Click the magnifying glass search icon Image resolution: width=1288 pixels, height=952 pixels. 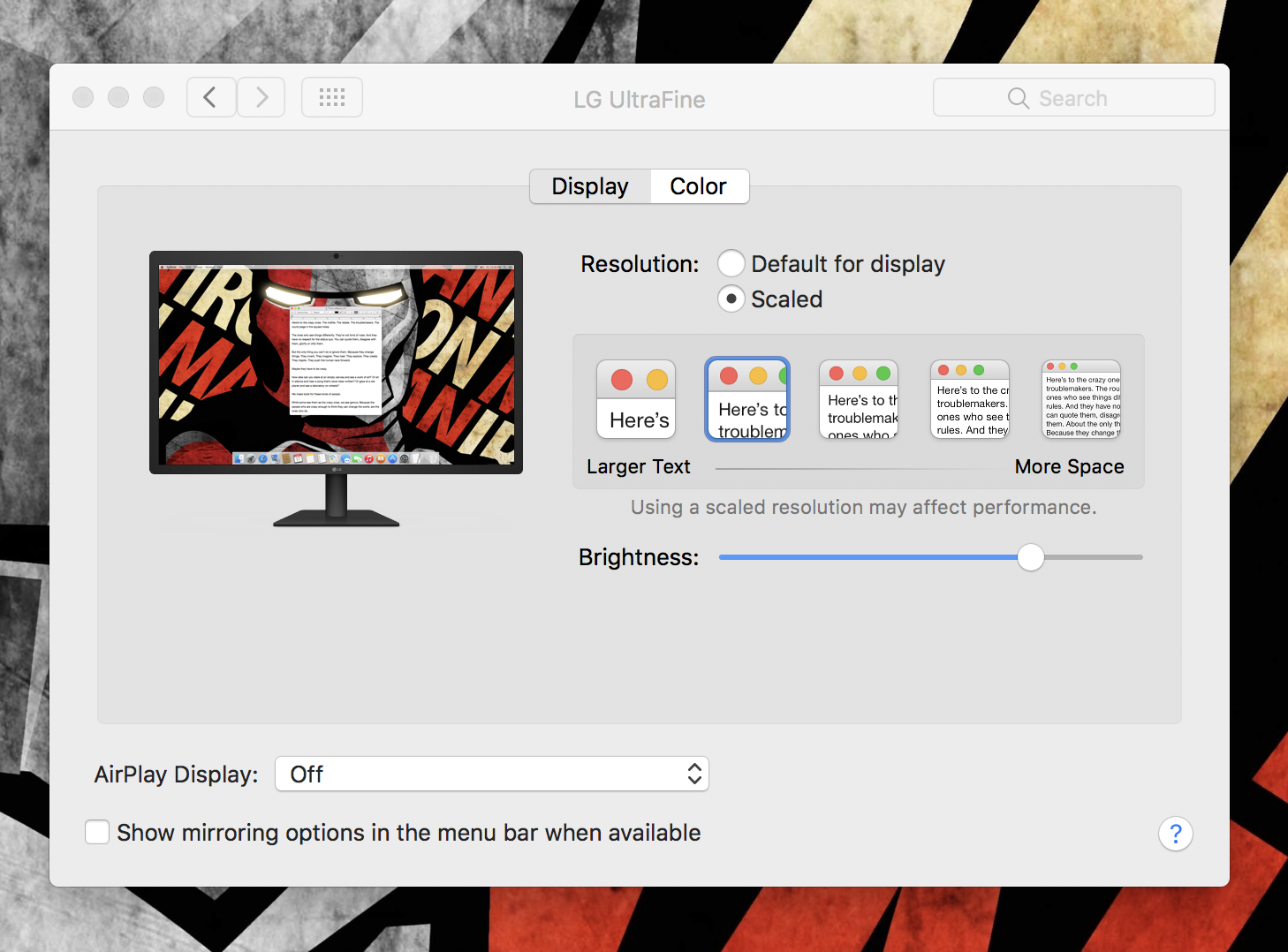1019,98
